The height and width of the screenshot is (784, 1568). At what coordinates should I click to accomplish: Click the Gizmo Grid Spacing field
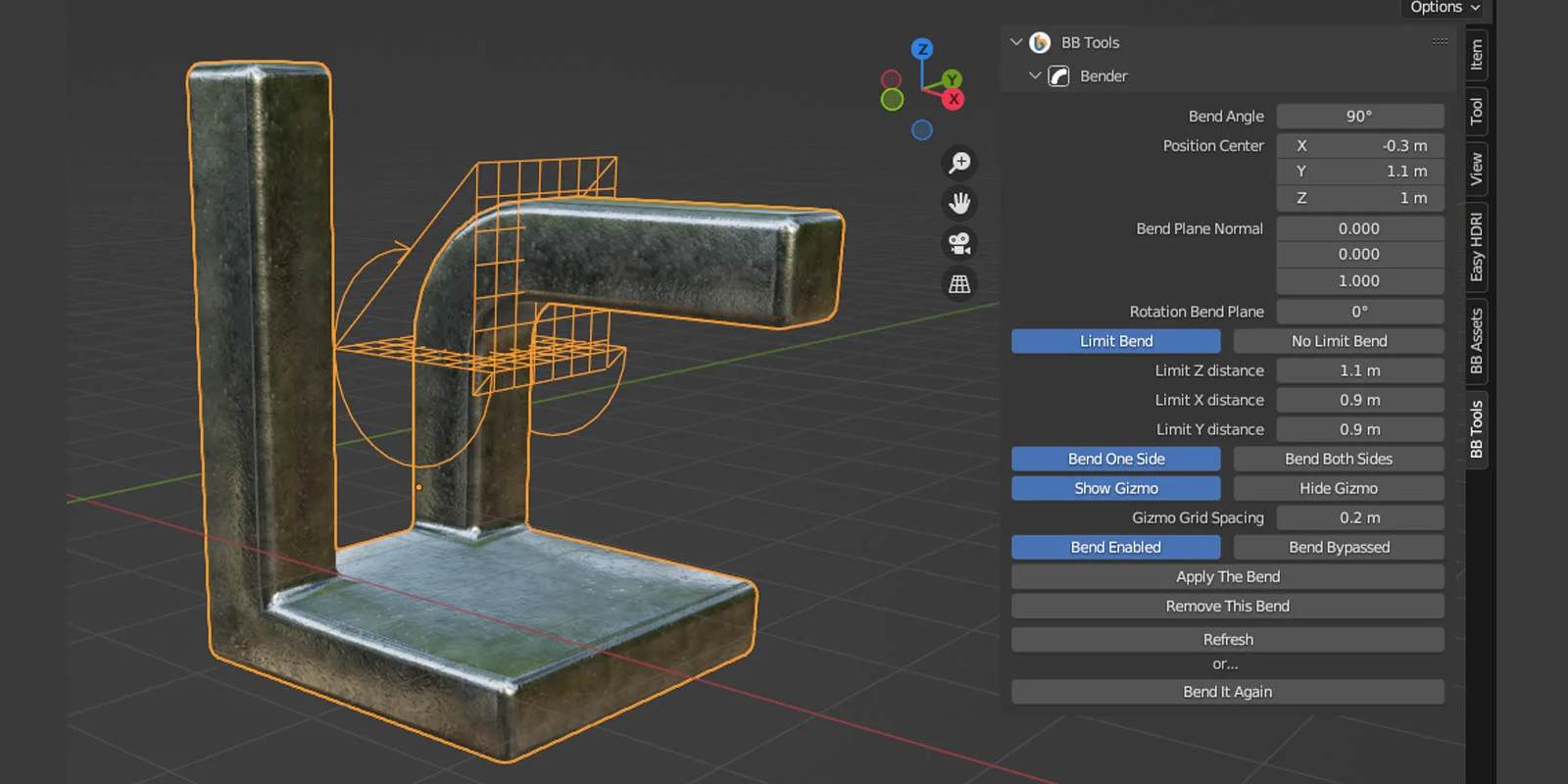point(1359,517)
